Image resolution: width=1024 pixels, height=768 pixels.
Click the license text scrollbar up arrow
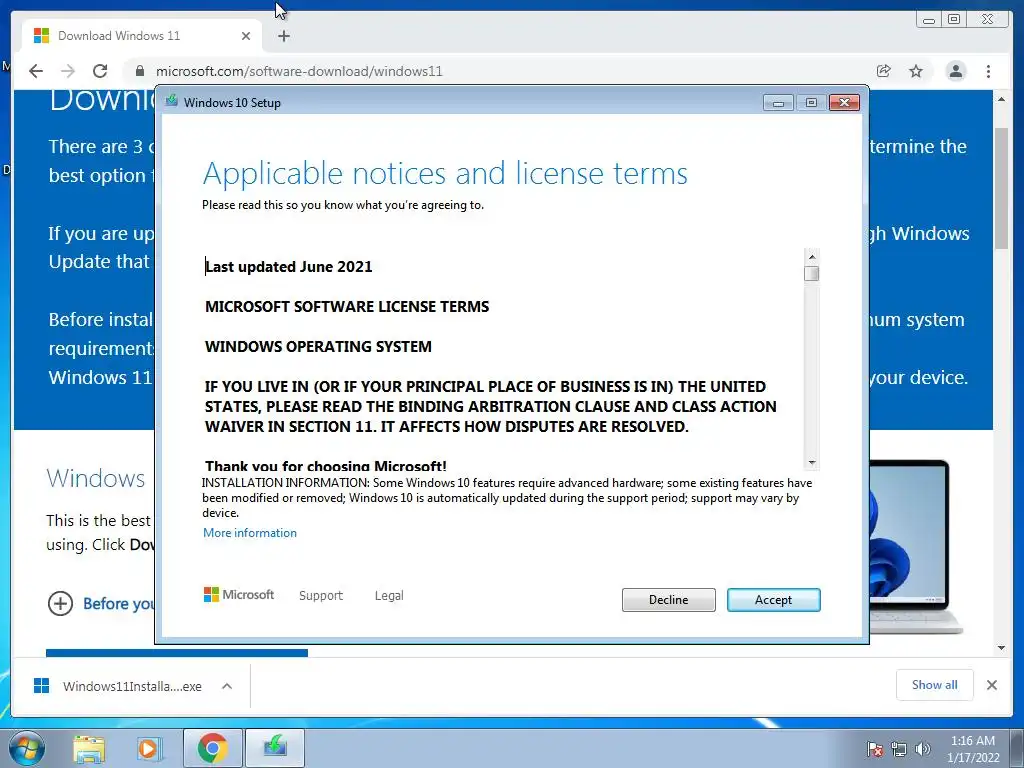coord(812,257)
